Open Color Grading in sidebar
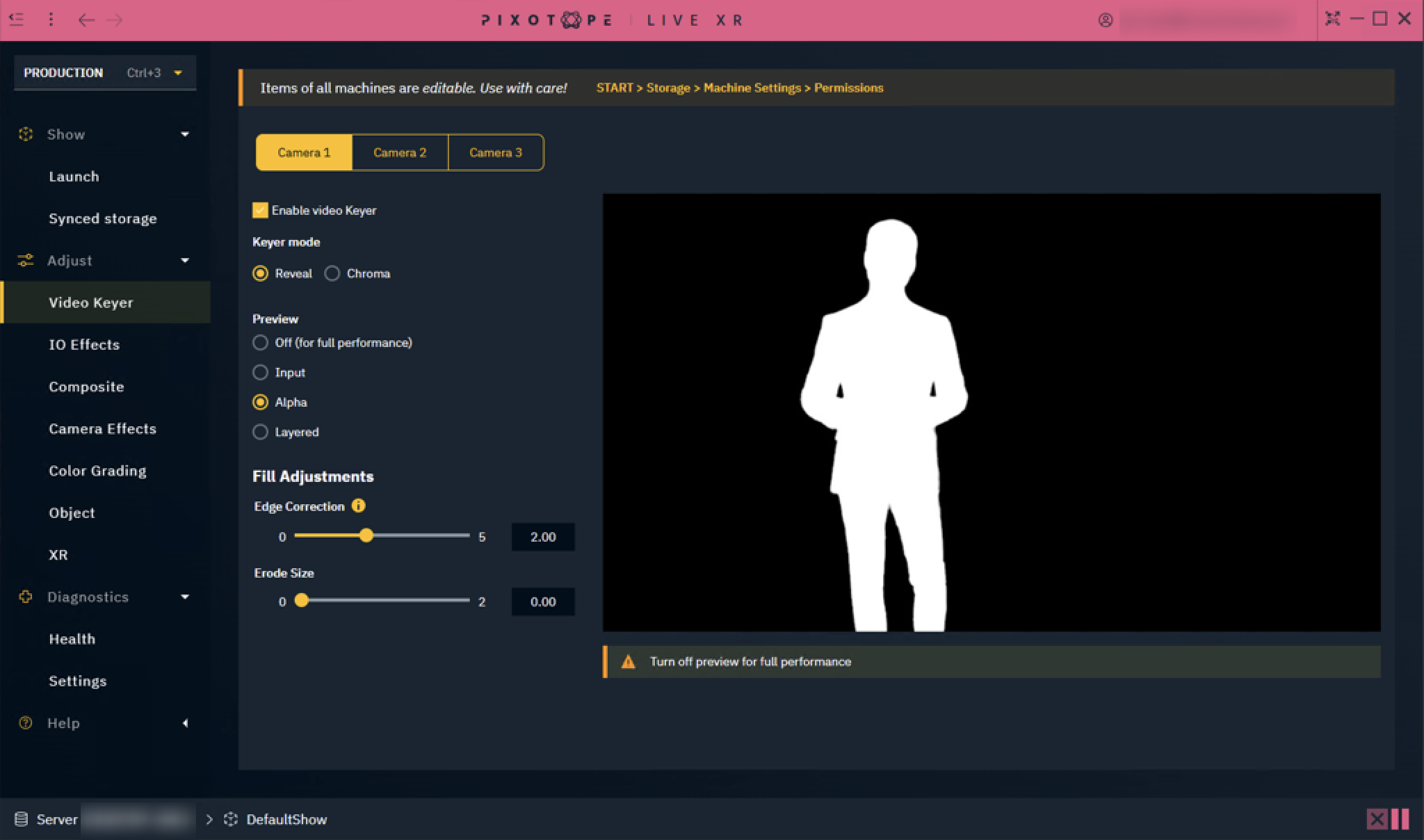Image resolution: width=1424 pixels, height=840 pixels. (x=97, y=471)
